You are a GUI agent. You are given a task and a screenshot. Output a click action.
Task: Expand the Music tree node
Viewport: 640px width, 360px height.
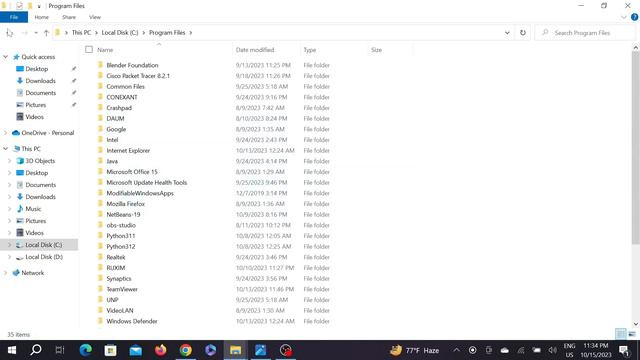coord(9,209)
